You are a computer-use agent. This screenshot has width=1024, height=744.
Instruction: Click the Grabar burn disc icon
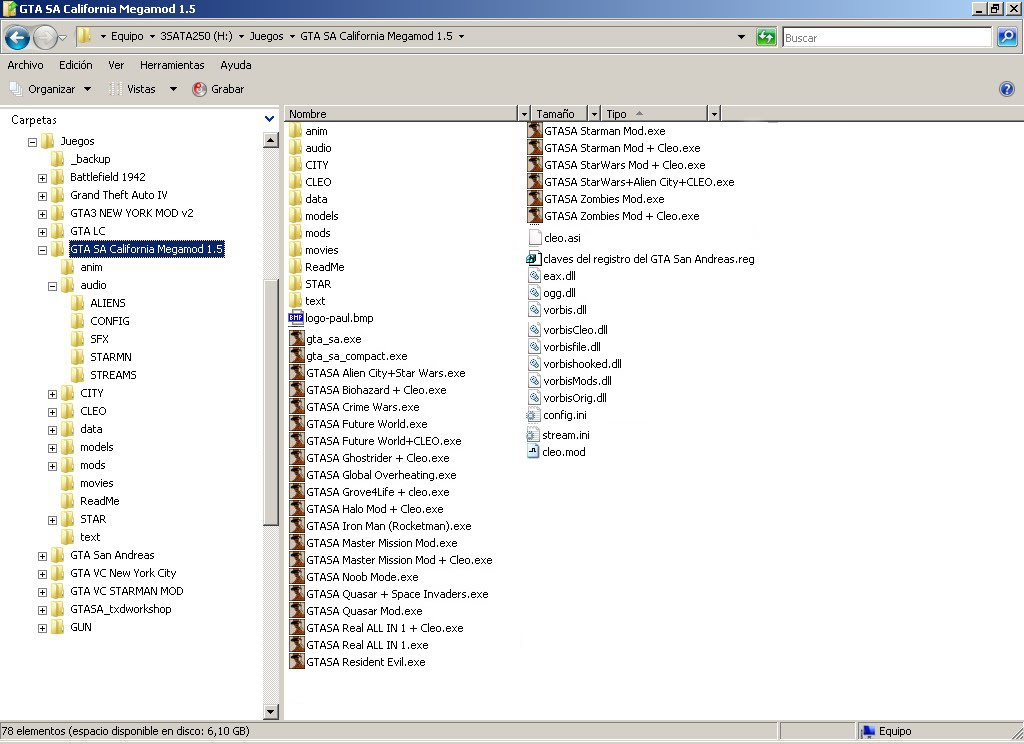199,89
